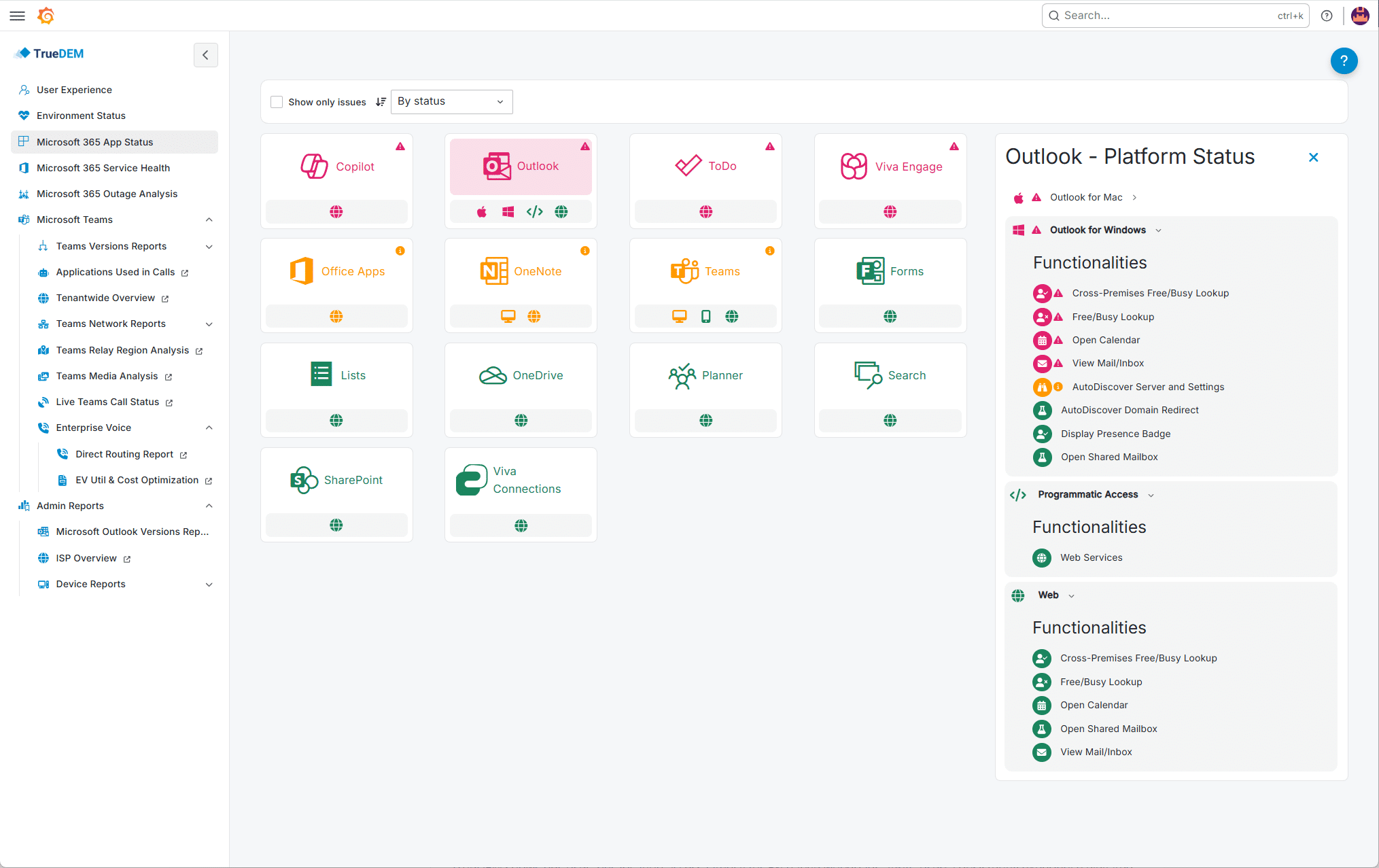Image resolution: width=1379 pixels, height=868 pixels.
Task: Open EV Util & Cost Optimization
Action: 137,480
